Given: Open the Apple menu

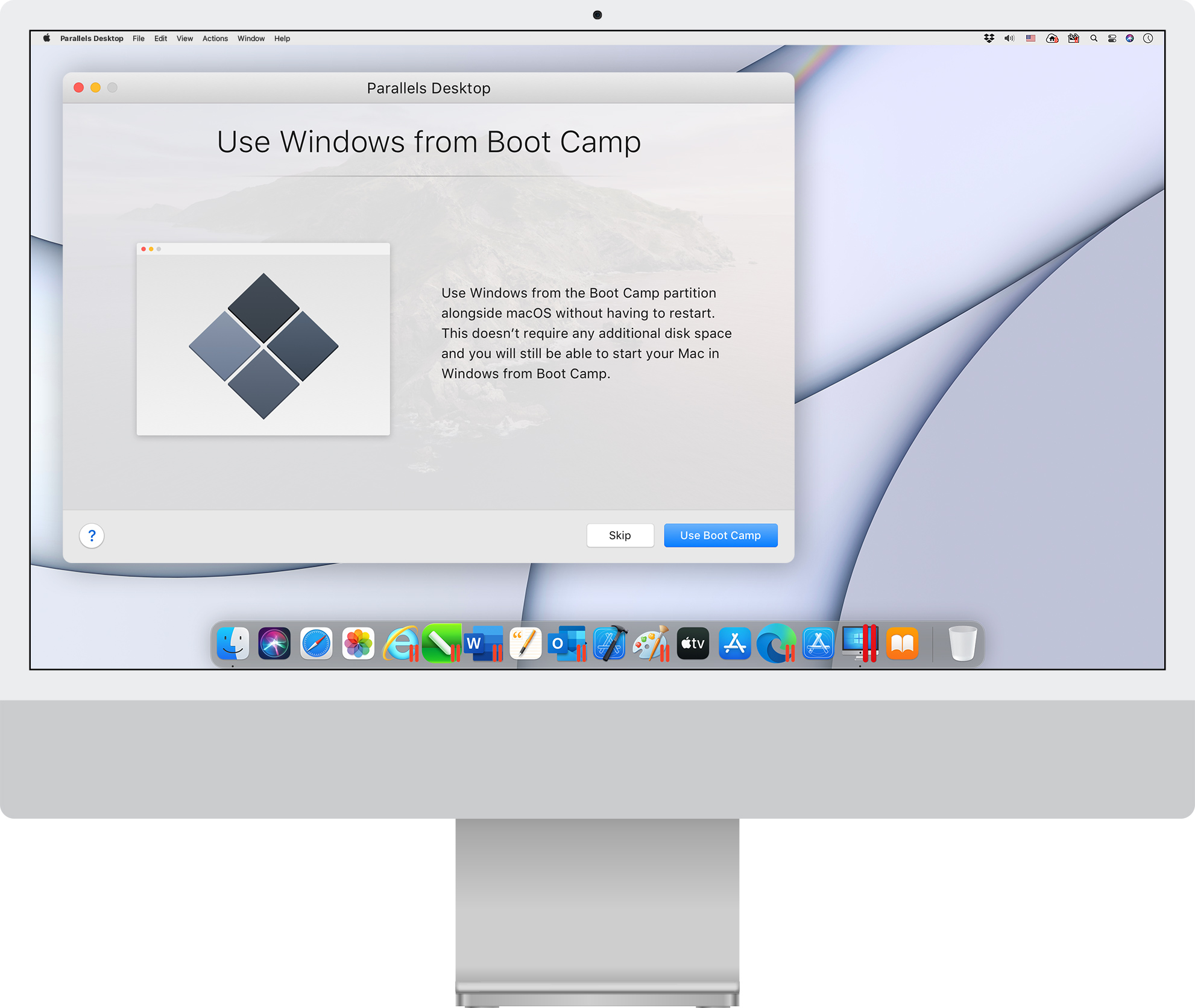Looking at the screenshot, I should click(46, 38).
